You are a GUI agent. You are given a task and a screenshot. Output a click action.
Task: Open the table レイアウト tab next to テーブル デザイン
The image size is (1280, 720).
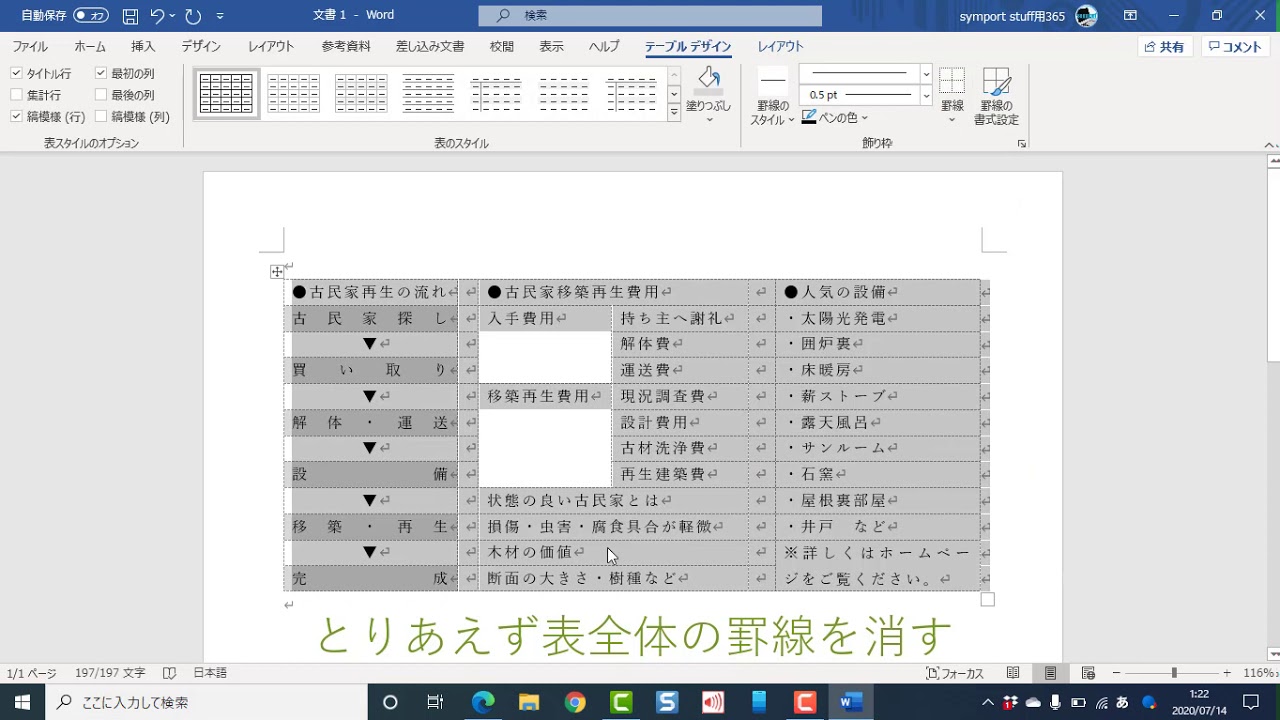[x=780, y=47]
